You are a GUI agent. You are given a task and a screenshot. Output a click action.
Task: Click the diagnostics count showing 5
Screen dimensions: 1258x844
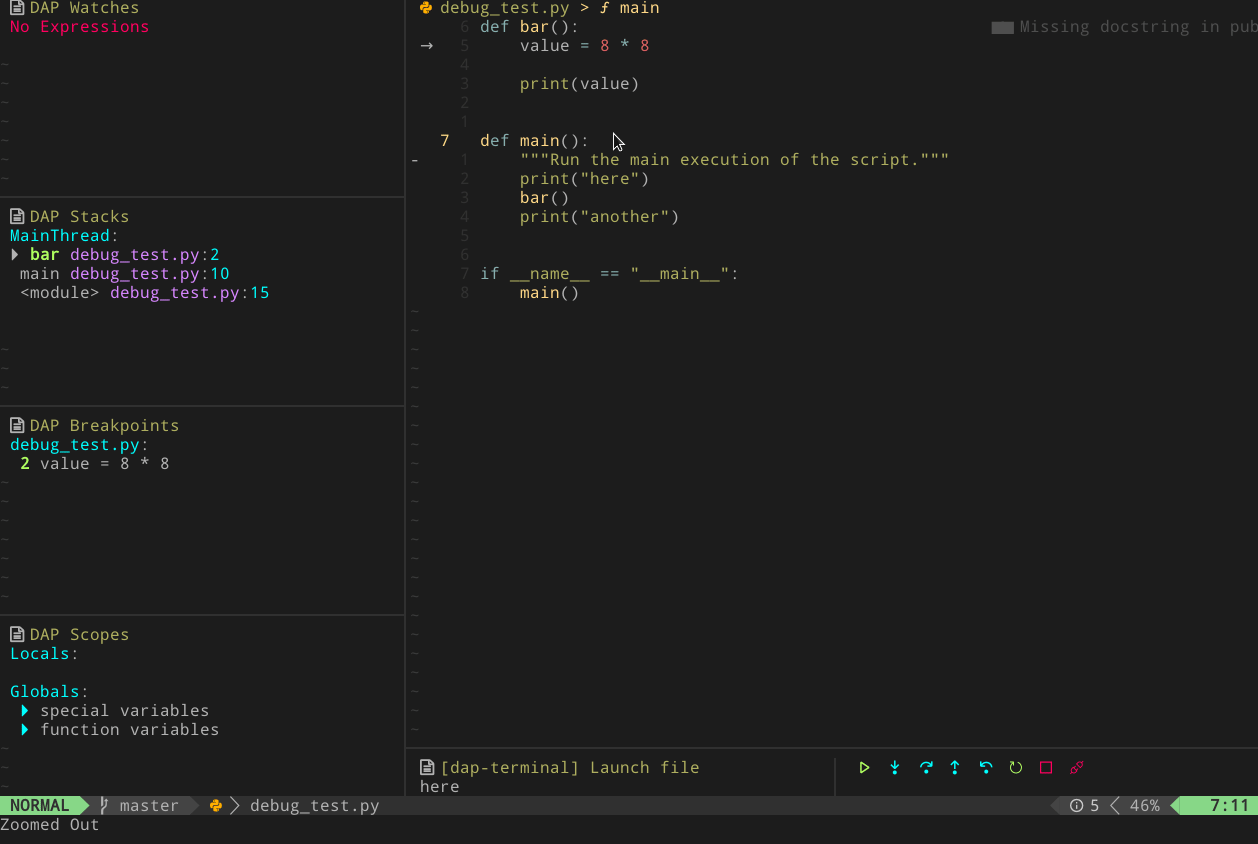[1085, 805]
